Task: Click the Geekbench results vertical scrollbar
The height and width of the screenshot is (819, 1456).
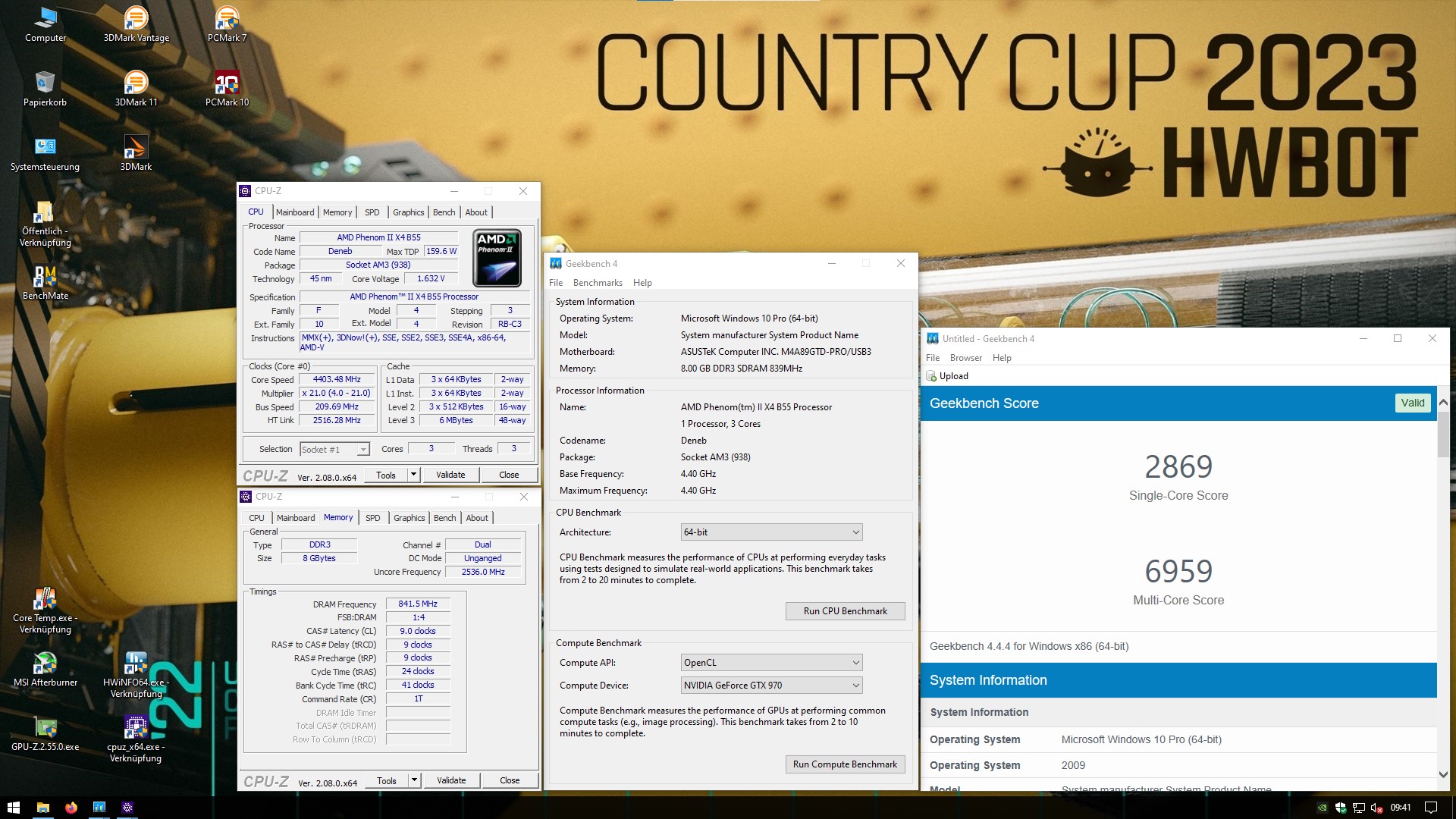Action: [1443, 435]
